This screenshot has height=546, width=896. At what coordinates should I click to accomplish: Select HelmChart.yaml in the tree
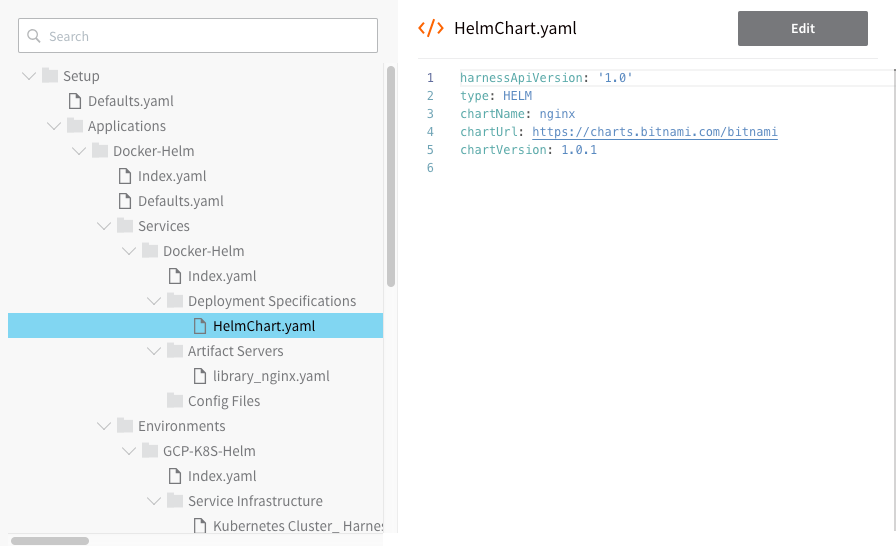pyautogui.click(x=195, y=326)
